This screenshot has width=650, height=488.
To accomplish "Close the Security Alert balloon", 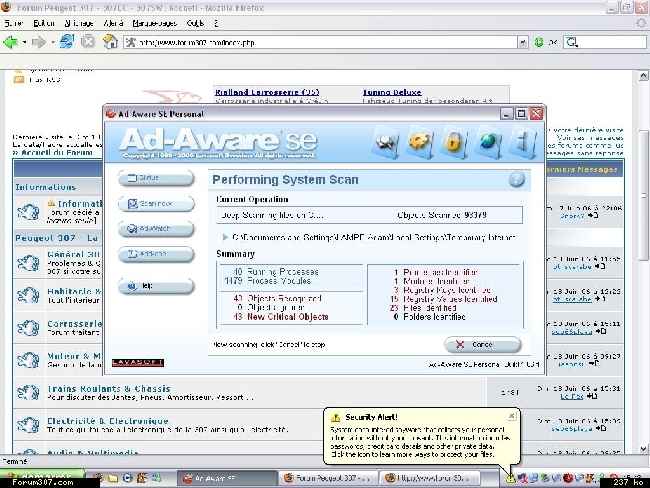I will click(x=512, y=415).
